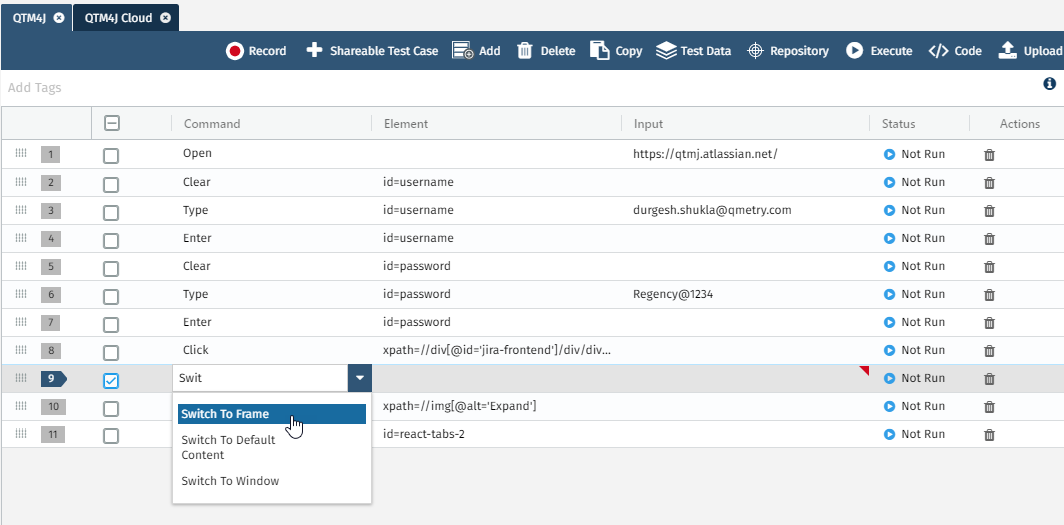This screenshot has height=525, width=1064.
Task: Toggle the select-all checkbox in the header
Action: pos(112,124)
